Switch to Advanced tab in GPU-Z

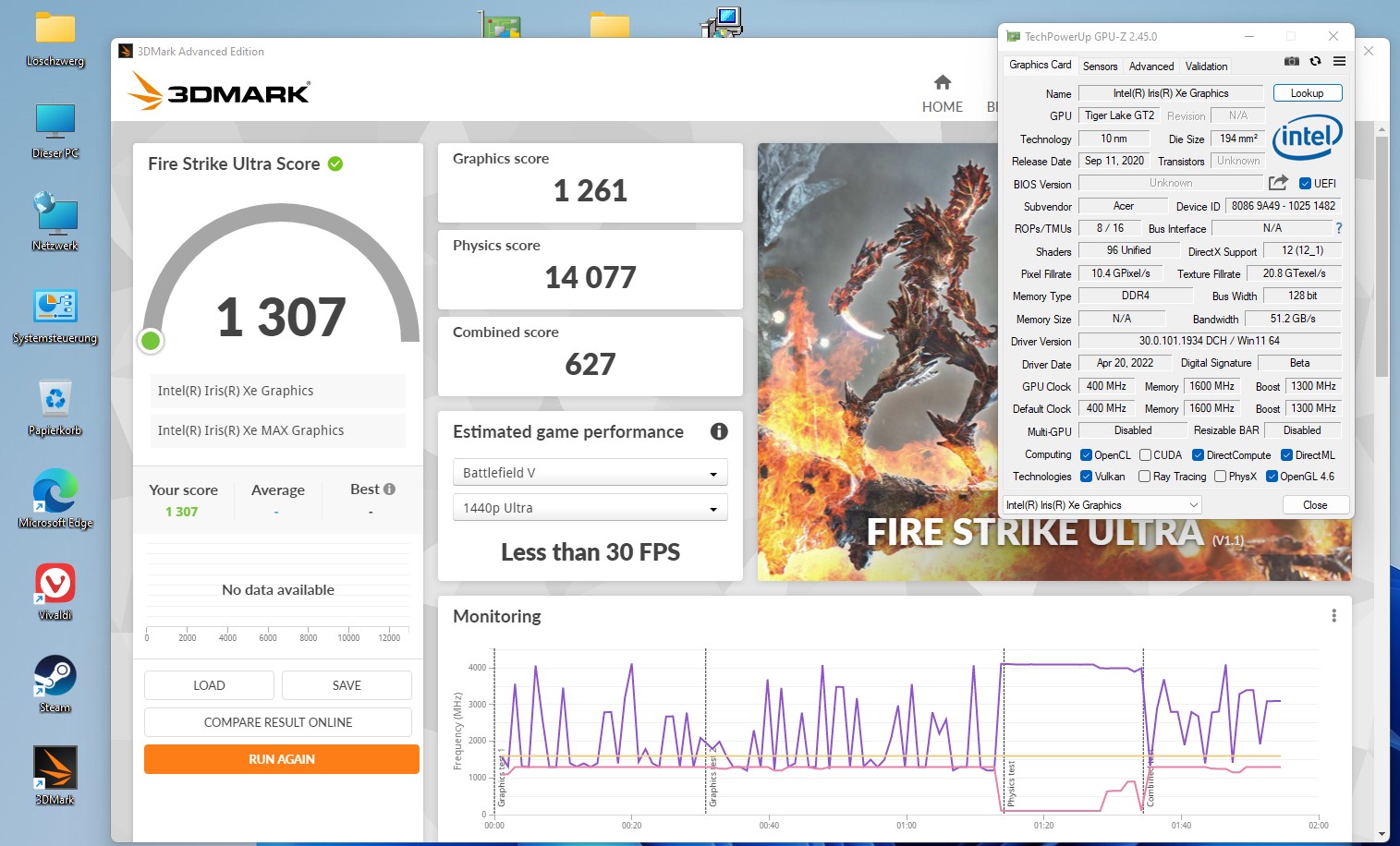pyautogui.click(x=1151, y=66)
